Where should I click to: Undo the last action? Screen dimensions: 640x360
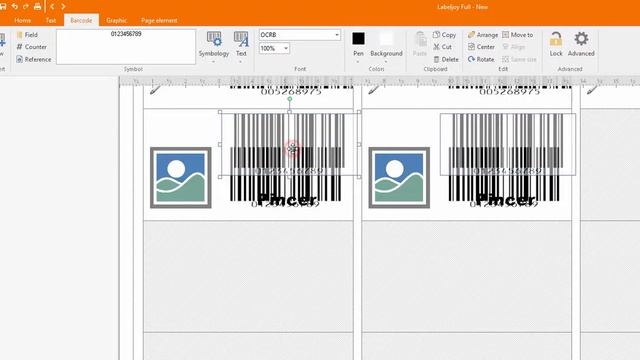pyautogui.click(x=15, y=7)
